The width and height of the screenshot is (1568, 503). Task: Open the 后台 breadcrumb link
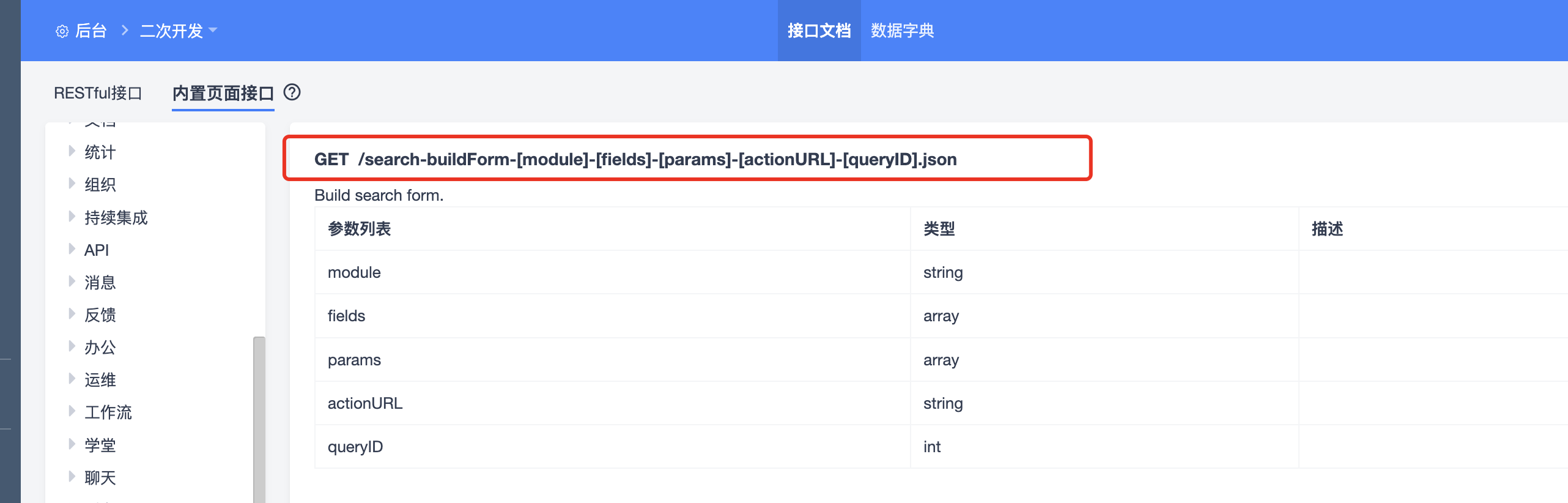(91, 31)
